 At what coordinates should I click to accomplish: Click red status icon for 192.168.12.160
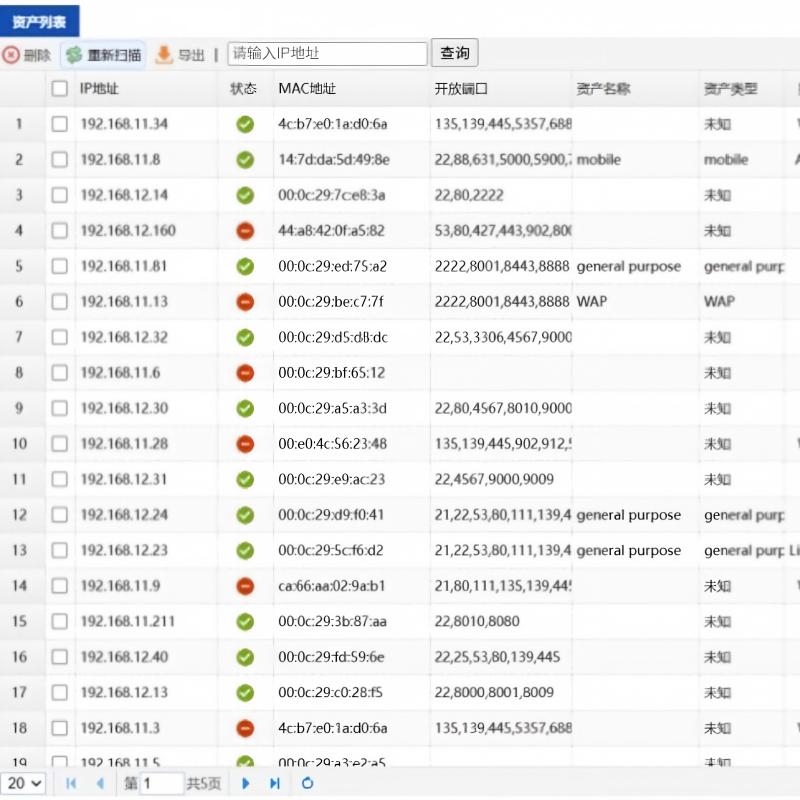[245, 231]
